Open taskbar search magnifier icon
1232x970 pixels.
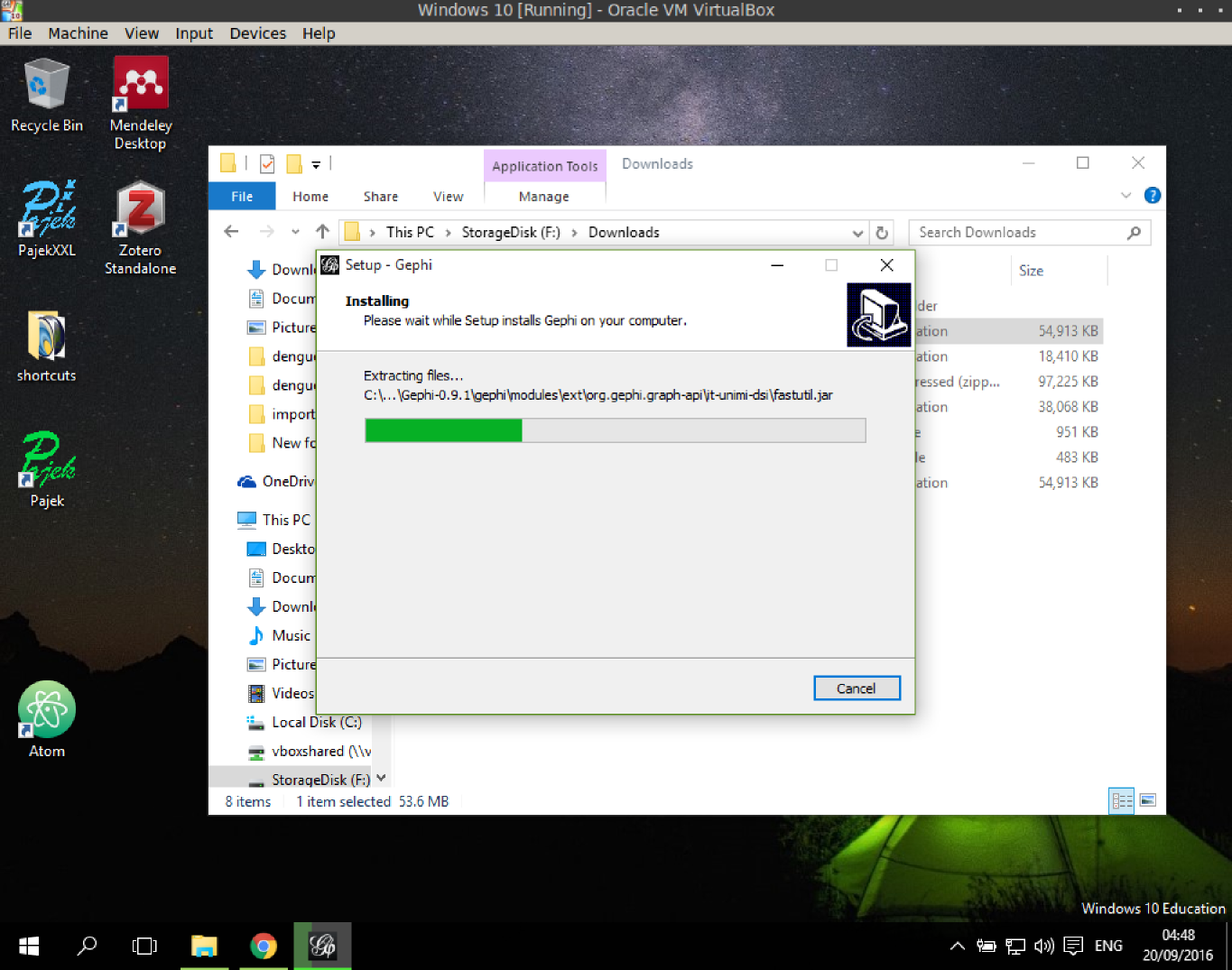click(87, 946)
